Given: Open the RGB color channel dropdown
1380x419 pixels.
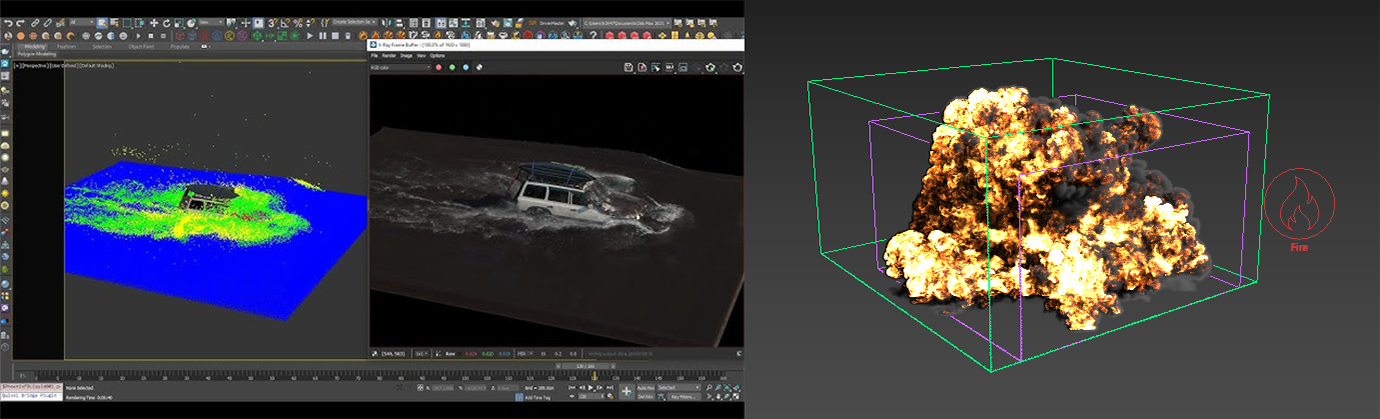Looking at the screenshot, I should 400,67.
